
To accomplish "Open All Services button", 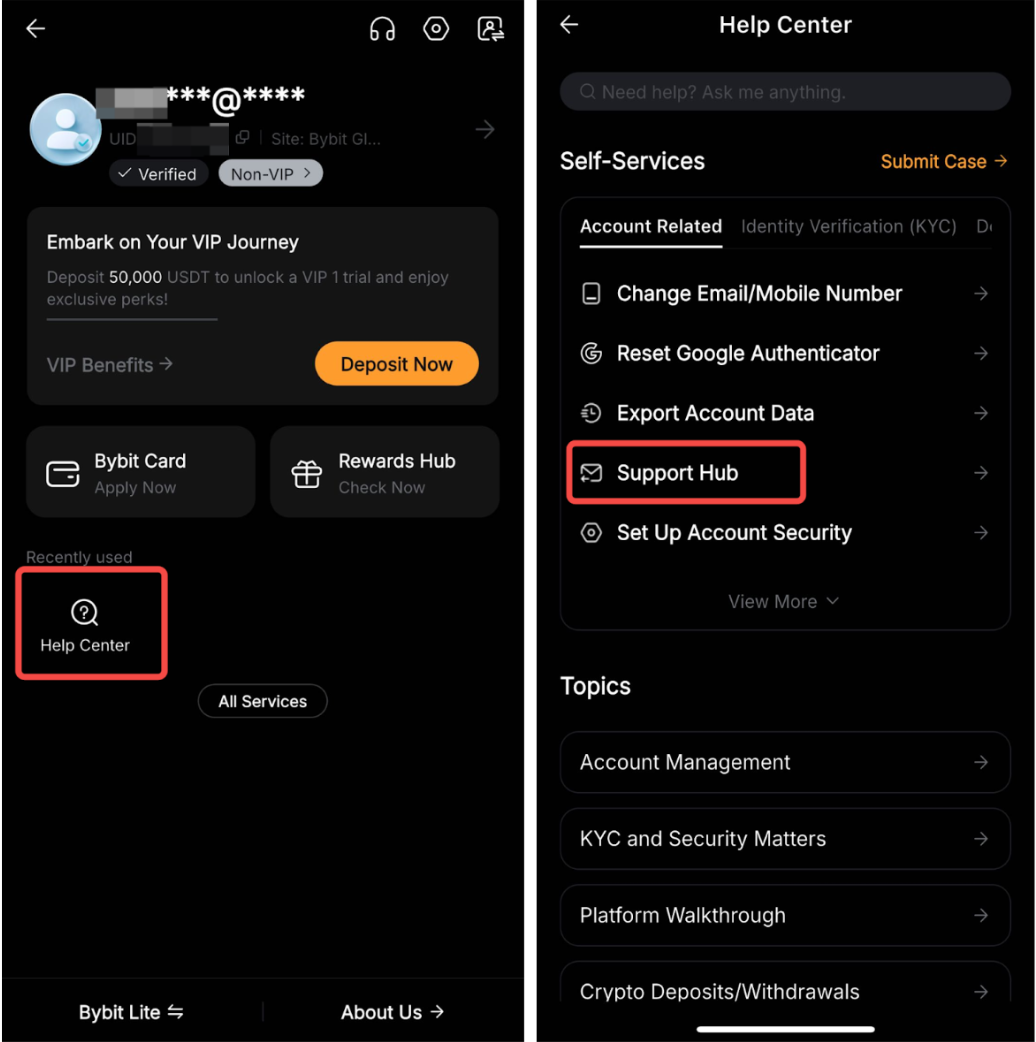I will pos(262,701).
